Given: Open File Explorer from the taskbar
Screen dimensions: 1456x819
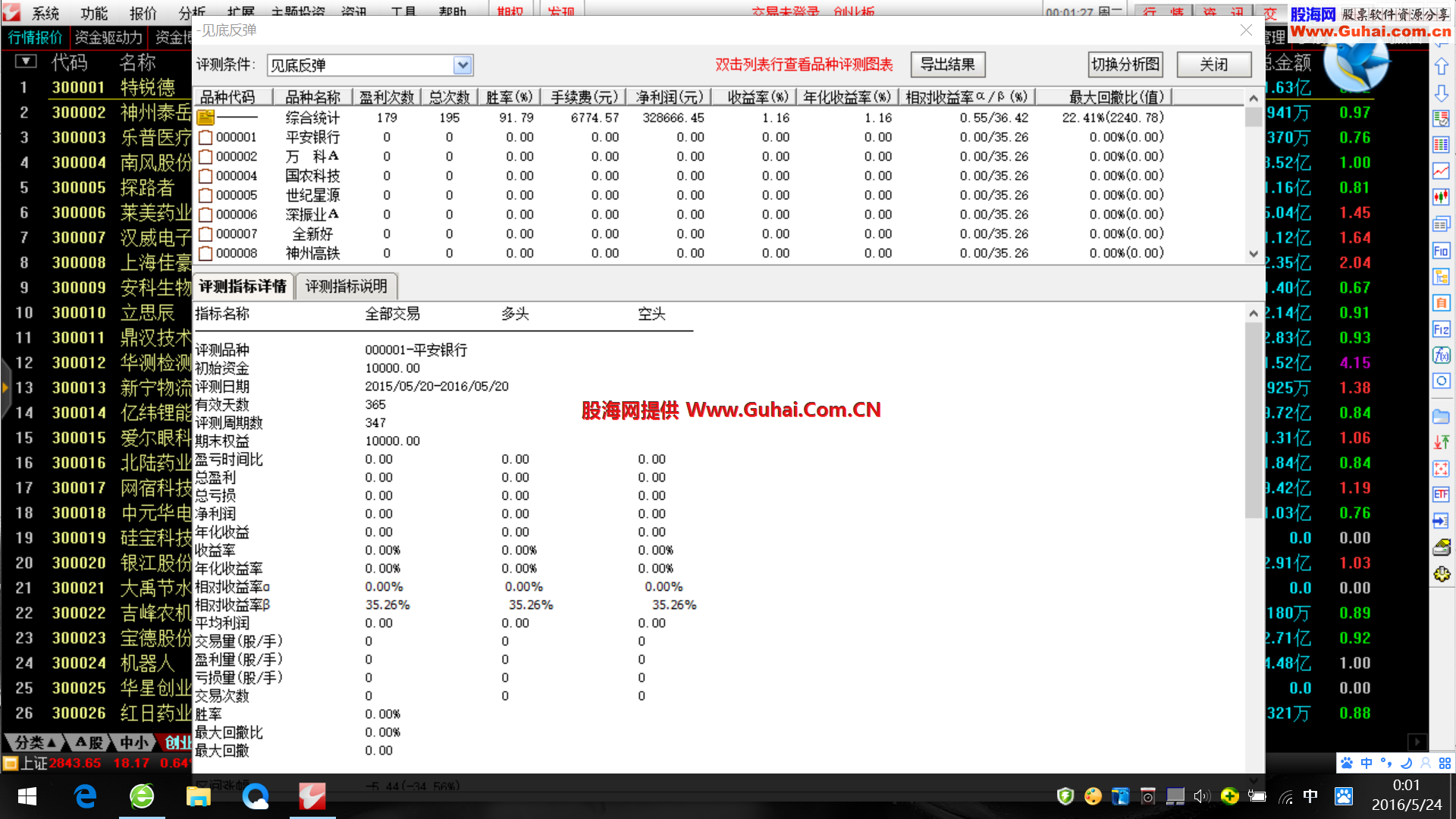Looking at the screenshot, I should [198, 796].
